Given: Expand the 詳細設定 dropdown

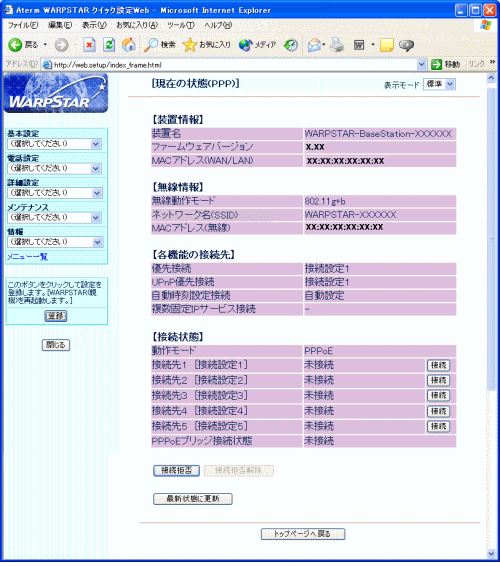Looking at the screenshot, I should point(54,193).
